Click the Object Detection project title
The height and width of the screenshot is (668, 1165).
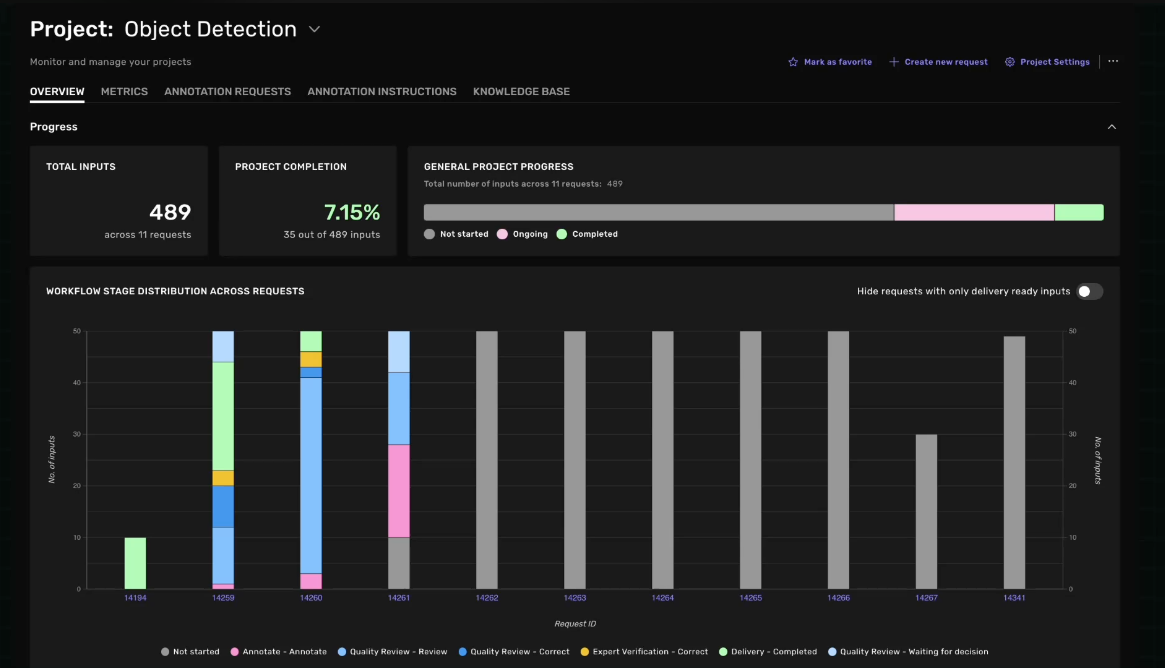[x=210, y=29]
